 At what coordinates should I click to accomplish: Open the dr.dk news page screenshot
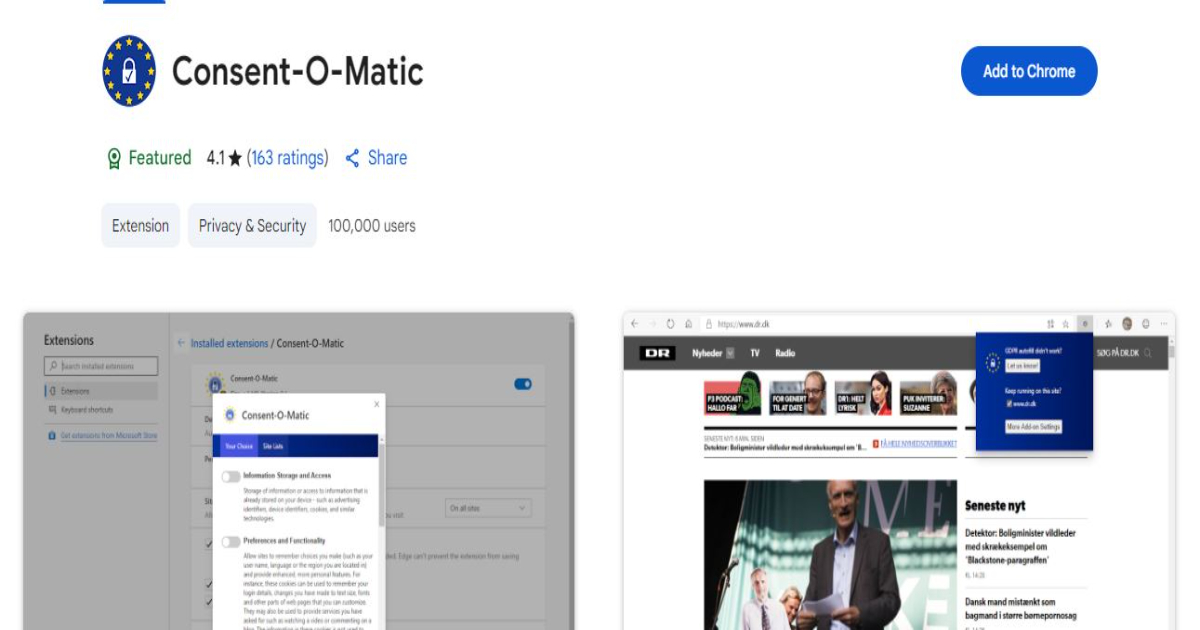(x=899, y=471)
